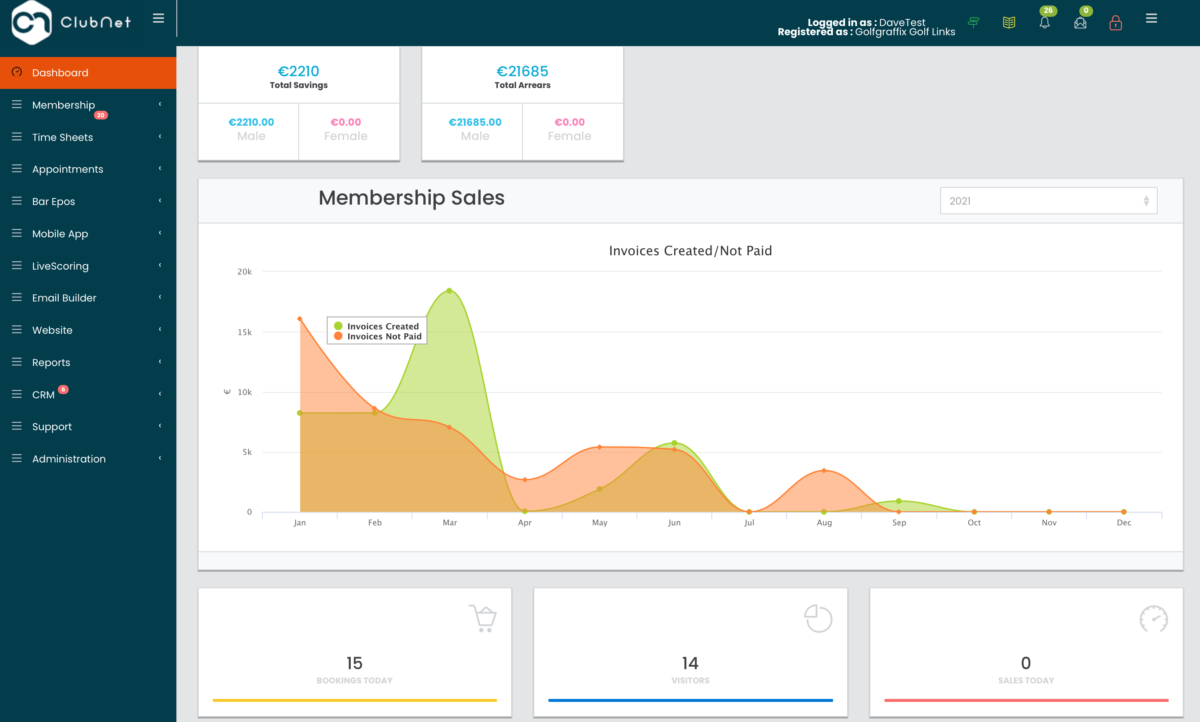The width and height of the screenshot is (1200, 722).
Task: Expand the Bar Epos chevron
Action: [160, 201]
